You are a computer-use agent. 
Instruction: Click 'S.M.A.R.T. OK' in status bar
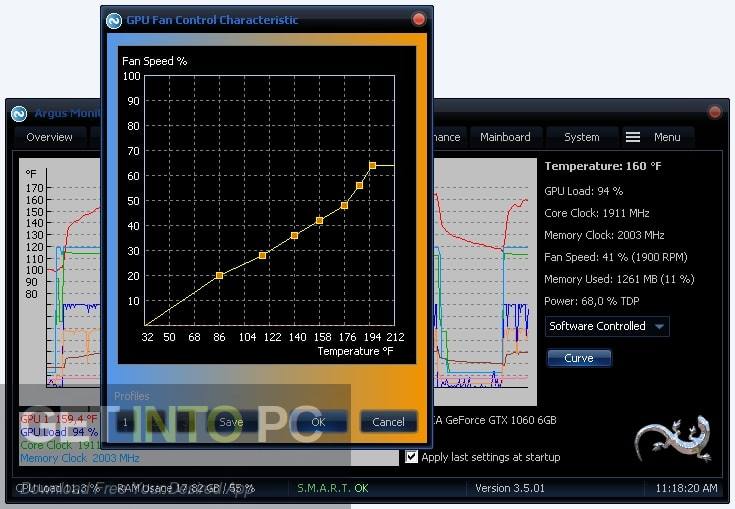(x=333, y=488)
